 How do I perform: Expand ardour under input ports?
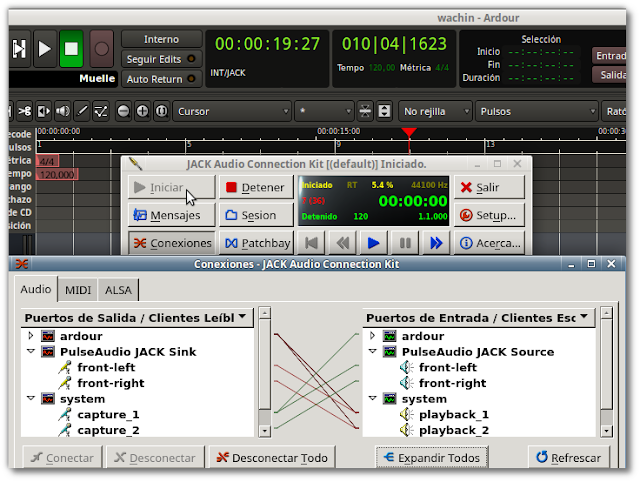(372, 336)
